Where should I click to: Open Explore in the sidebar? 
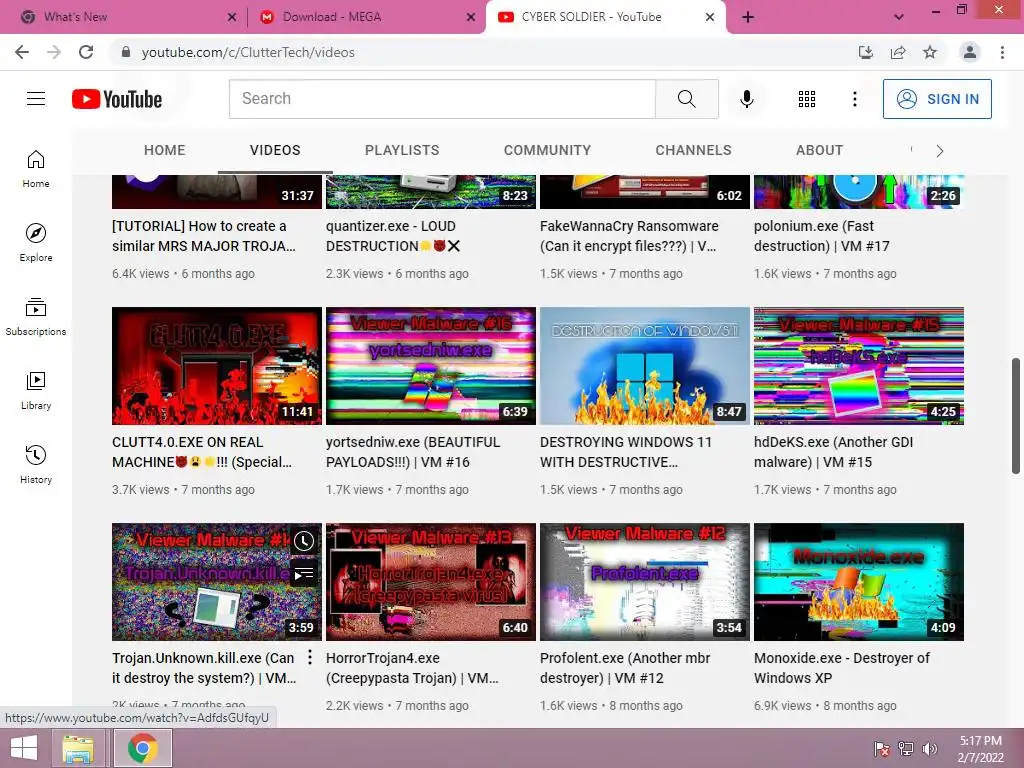tap(36, 243)
